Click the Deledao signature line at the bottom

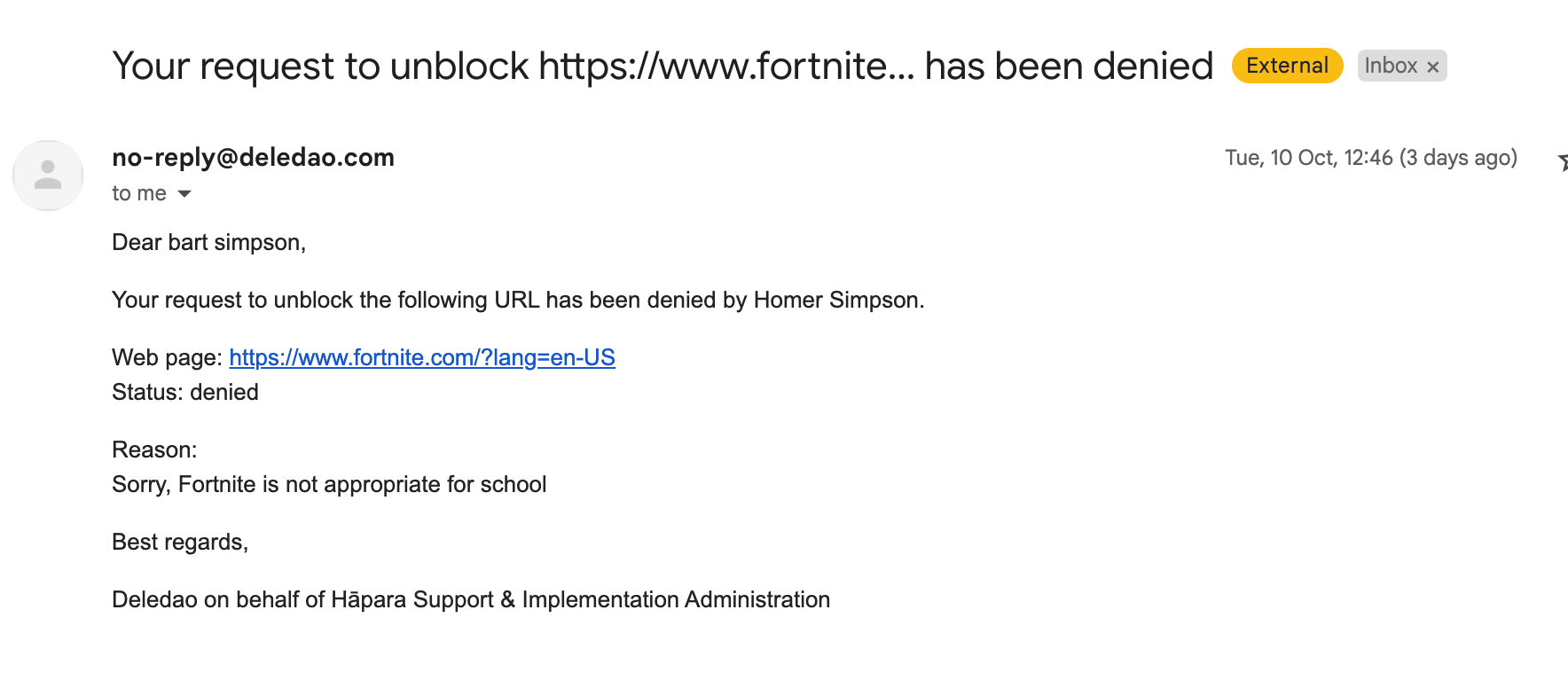pos(471,599)
